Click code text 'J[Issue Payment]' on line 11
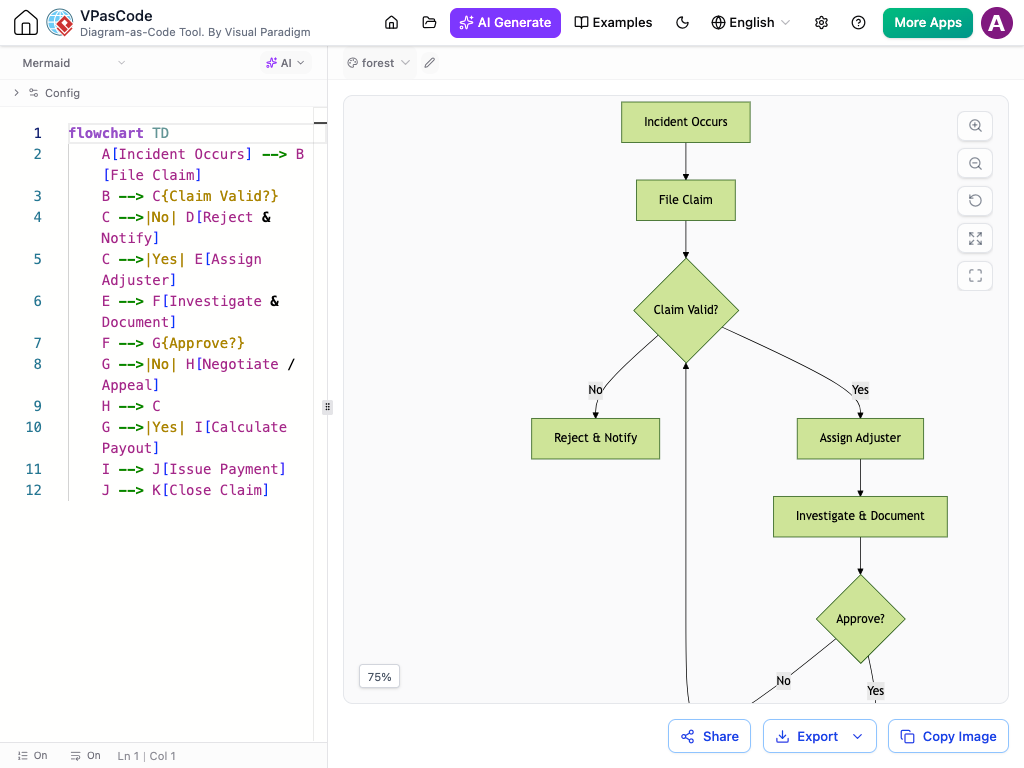Screen dimensions: 1024x768 pos(219,469)
